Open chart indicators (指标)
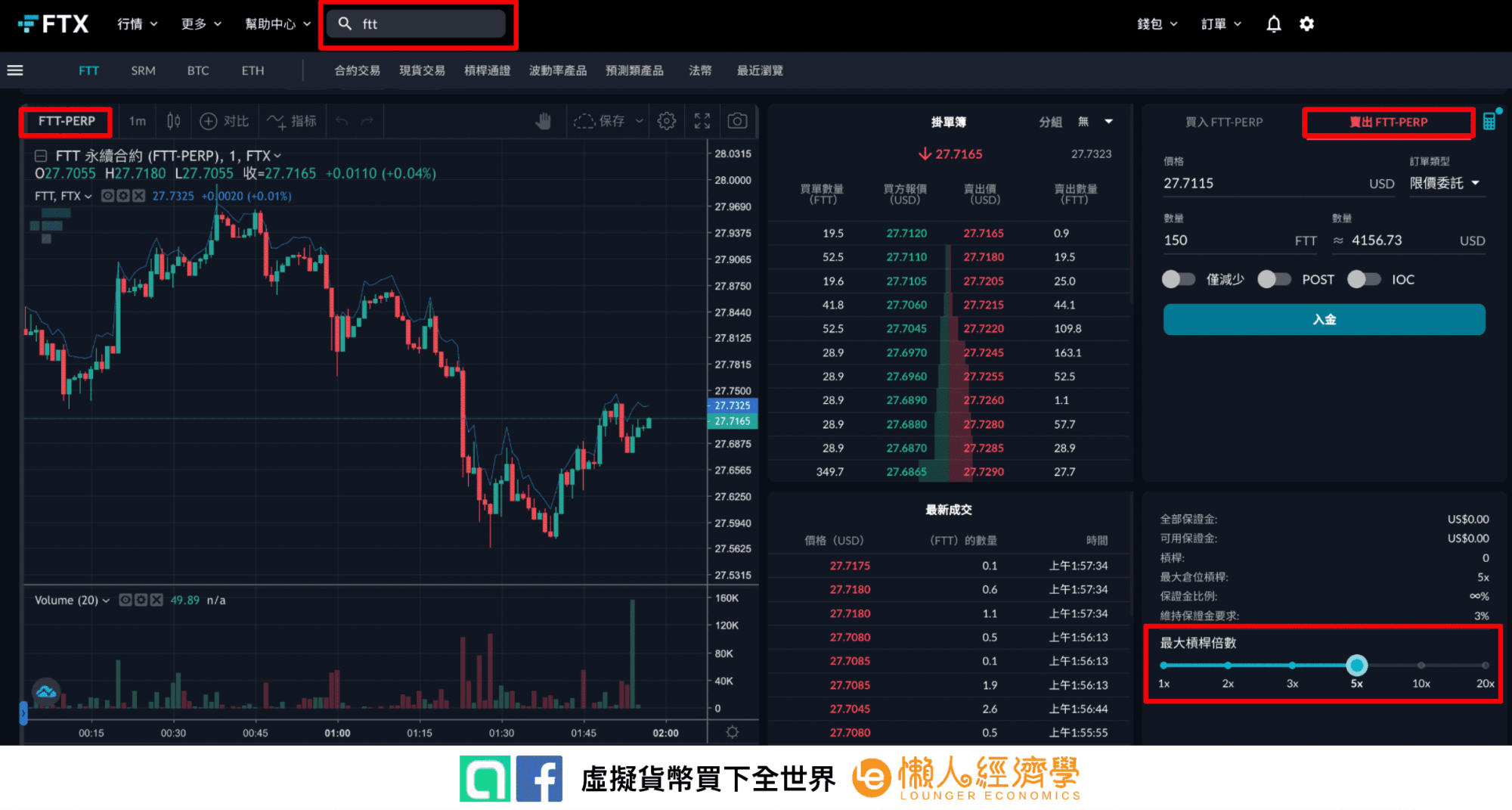1512x810 pixels. (292, 121)
